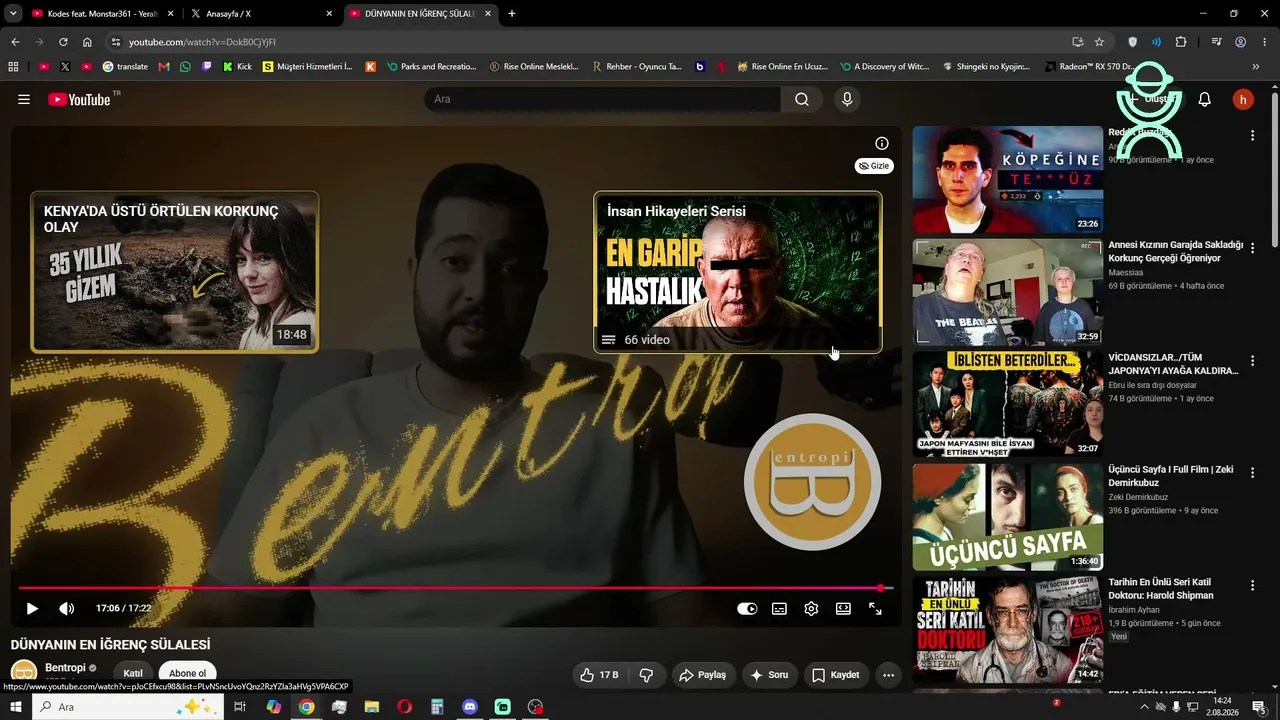This screenshot has height=720, width=1280.
Task: Start voice search with the microphone icon
Action: point(847,99)
